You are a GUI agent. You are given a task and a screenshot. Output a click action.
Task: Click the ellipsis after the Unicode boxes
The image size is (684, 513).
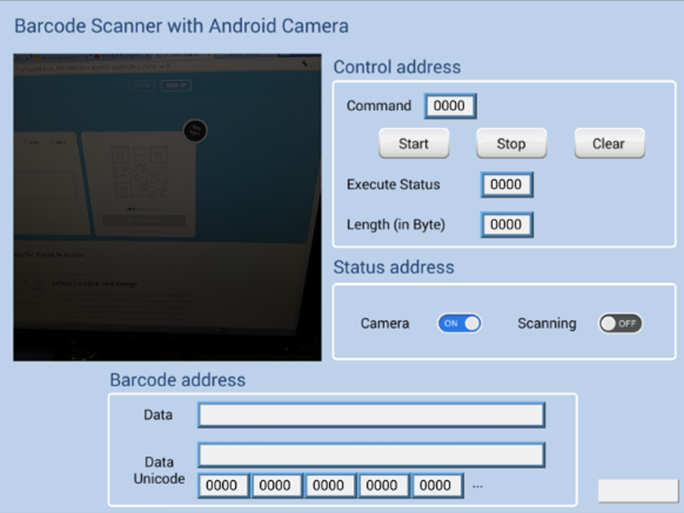click(x=478, y=486)
